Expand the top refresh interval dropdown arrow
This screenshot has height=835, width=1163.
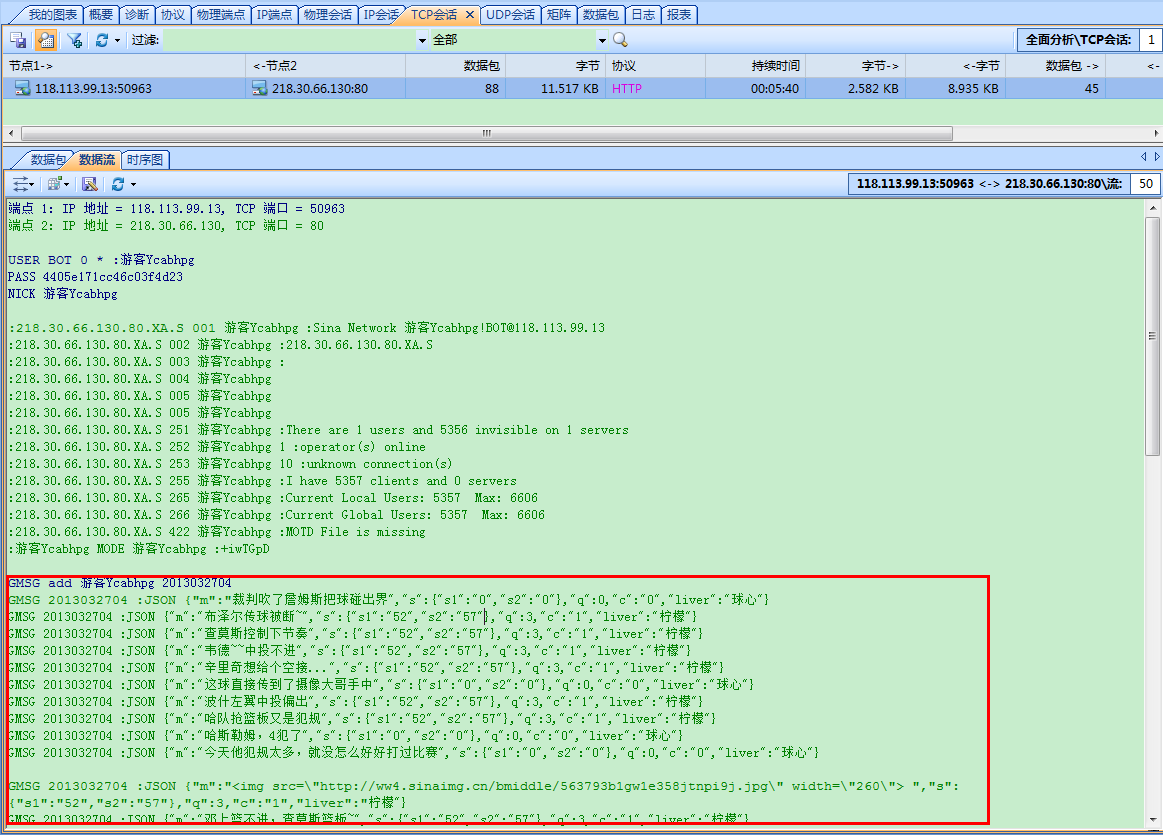(117, 40)
